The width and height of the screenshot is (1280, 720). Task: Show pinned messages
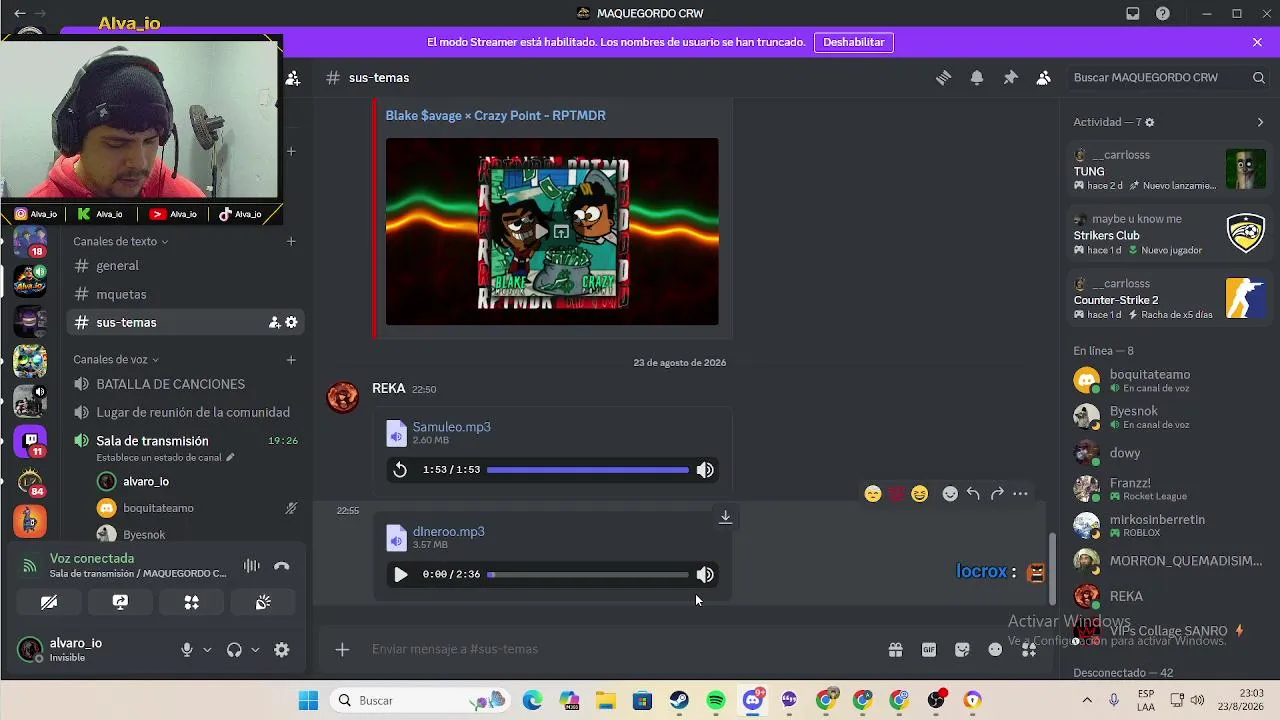pos(1010,78)
